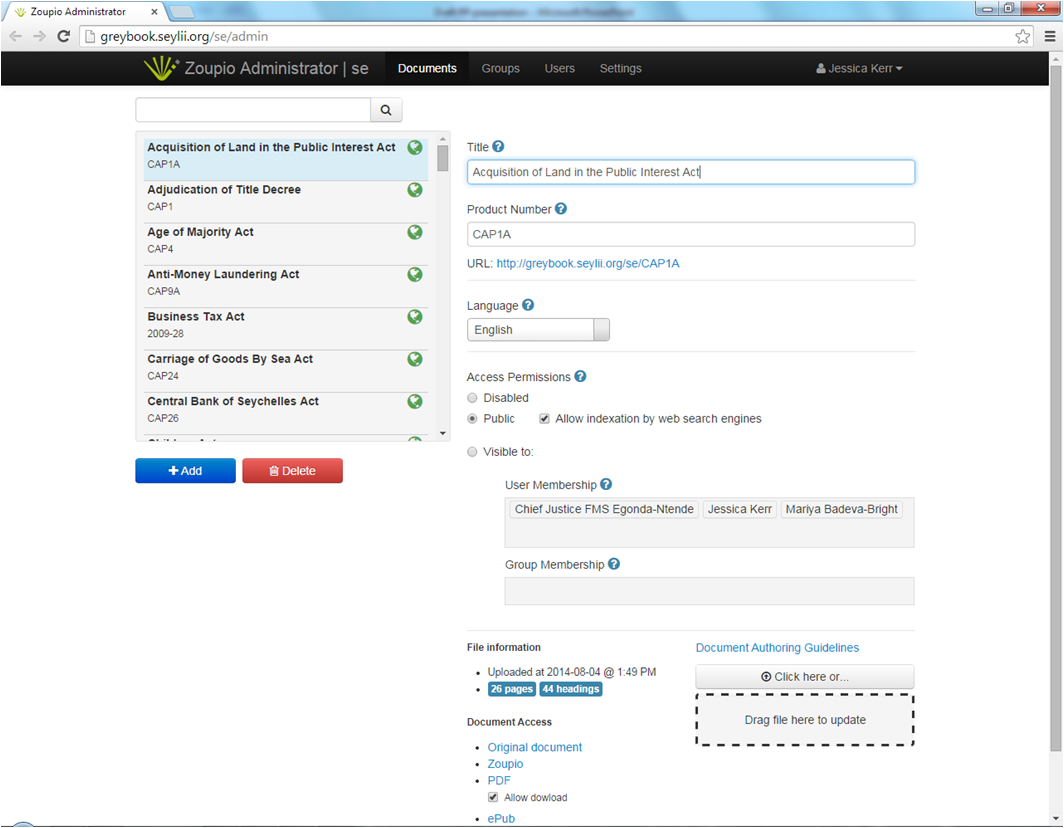Click the Group Membership help icon
This screenshot has width=1064, height=828.
tap(614, 564)
